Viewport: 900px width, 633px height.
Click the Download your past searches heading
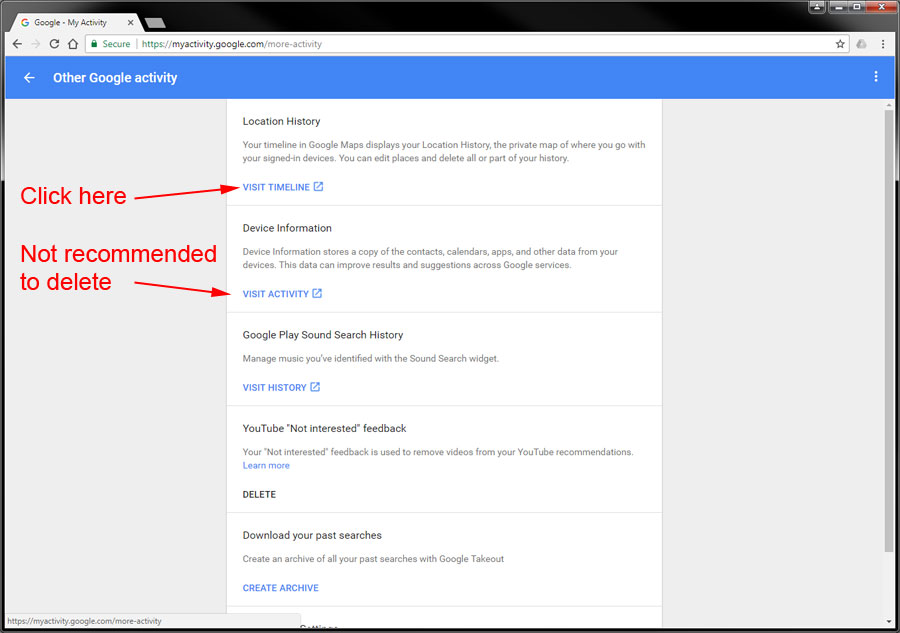pos(312,535)
